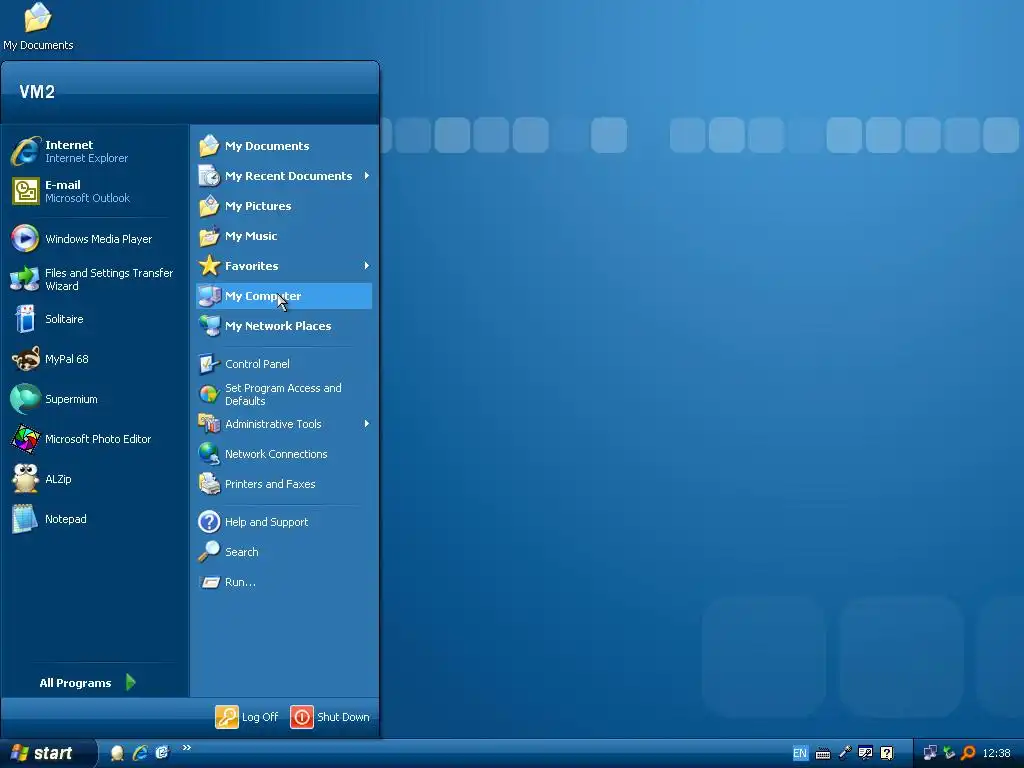Open Search from the Start menu
Viewport: 1024px width, 768px height.
284,552
